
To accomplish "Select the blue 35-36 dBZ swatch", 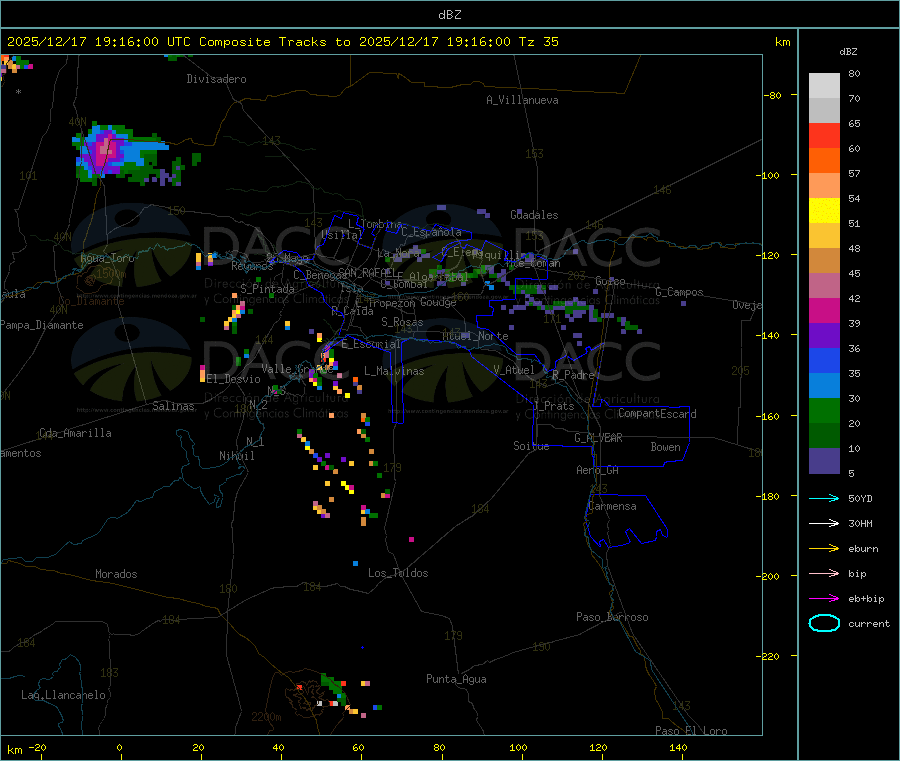I will click(824, 360).
